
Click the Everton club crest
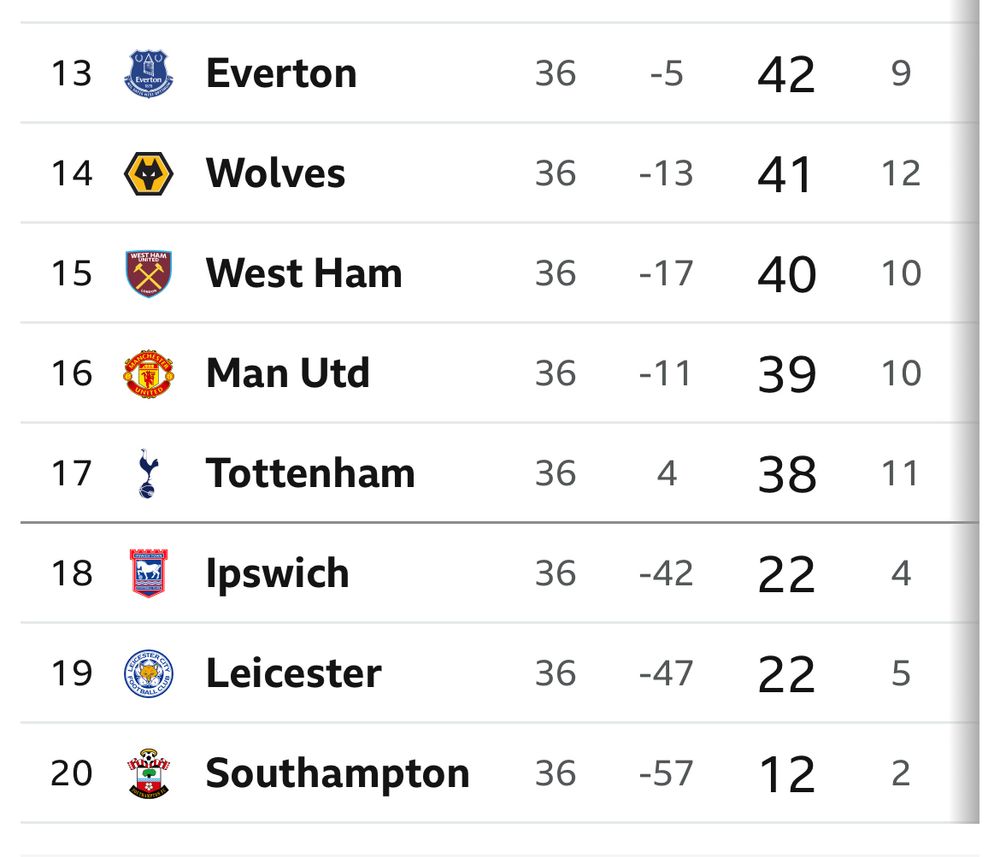tap(149, 73)
